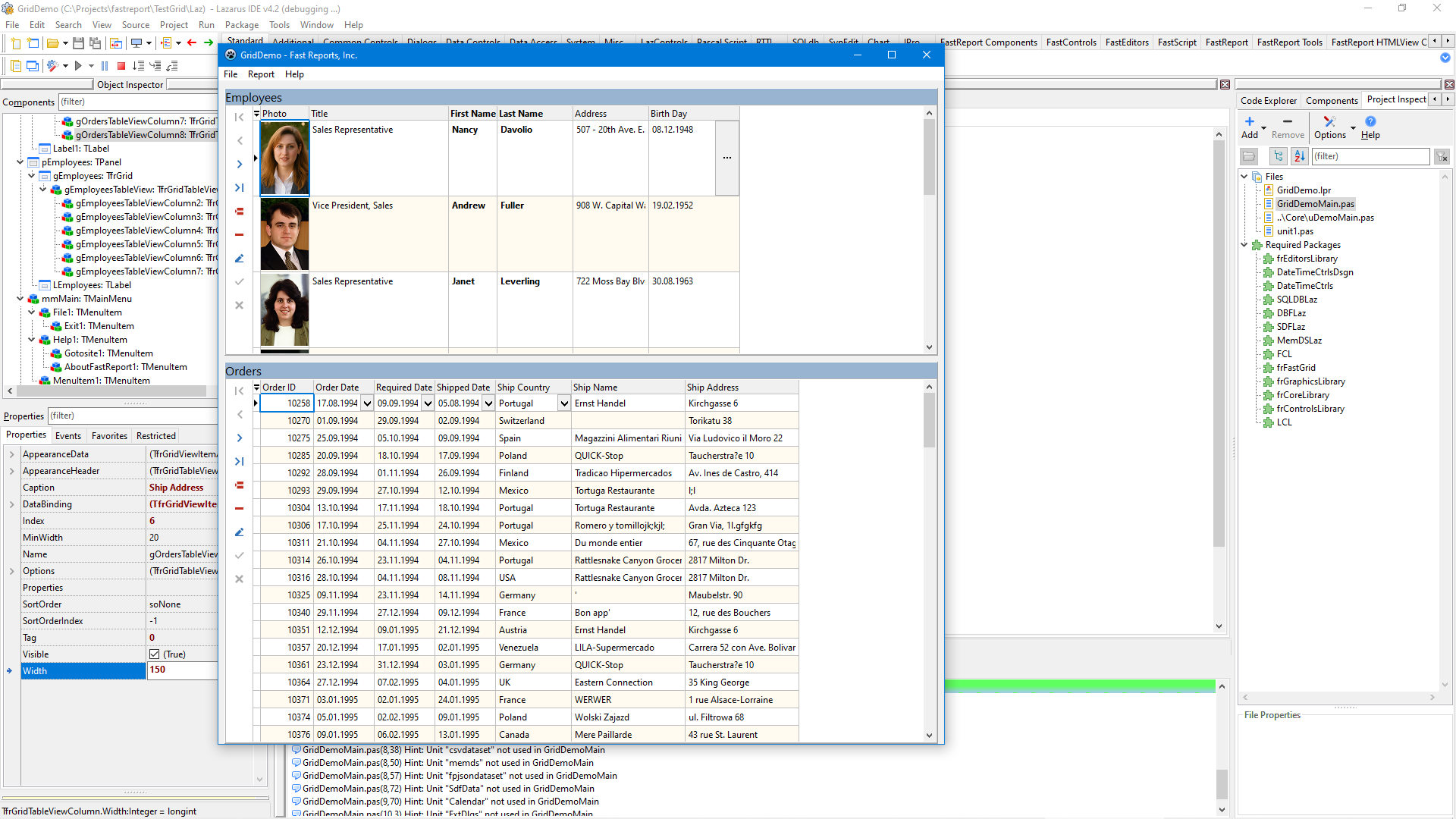Click the green jump forward arrow

tap(209, 43)
